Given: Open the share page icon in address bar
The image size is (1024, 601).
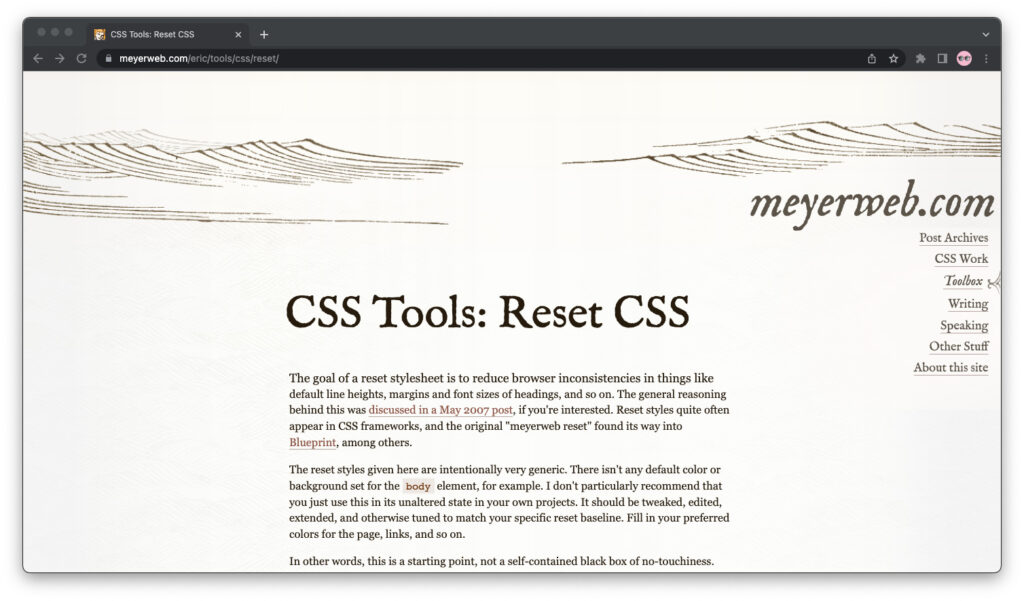Looking at the screenshot, I should 872,58.
